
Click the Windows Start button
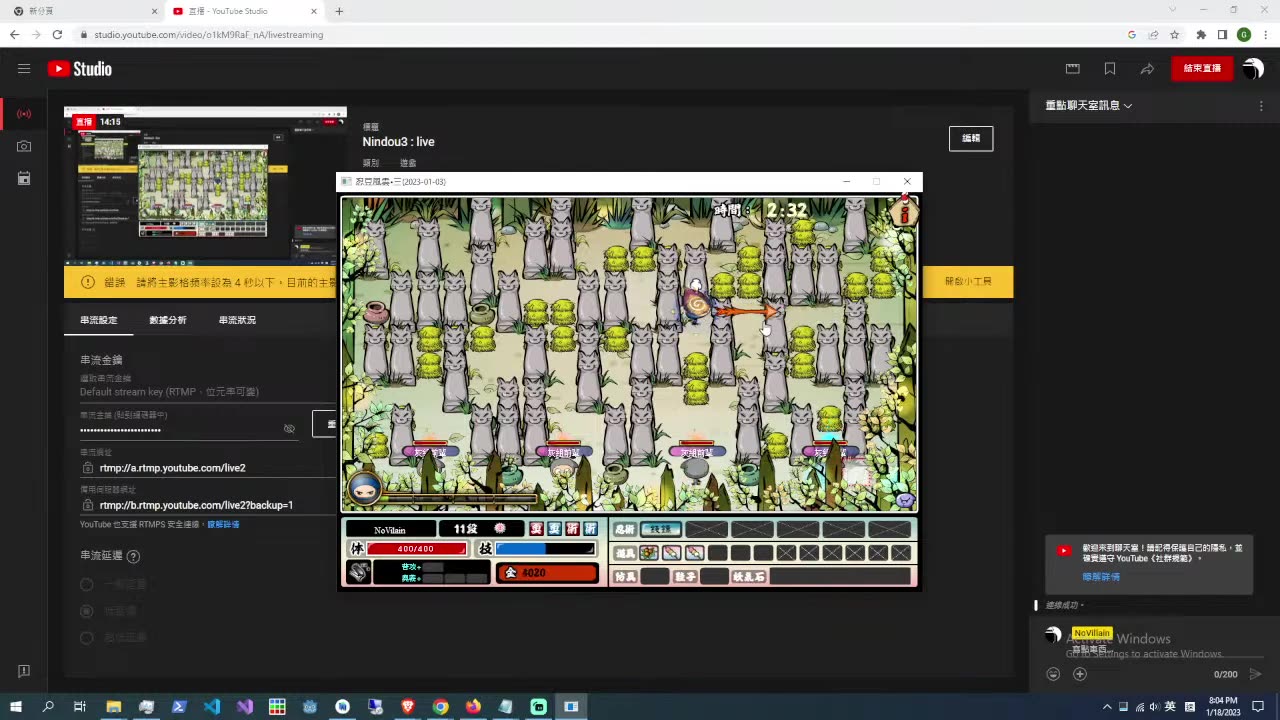[16, 706]
